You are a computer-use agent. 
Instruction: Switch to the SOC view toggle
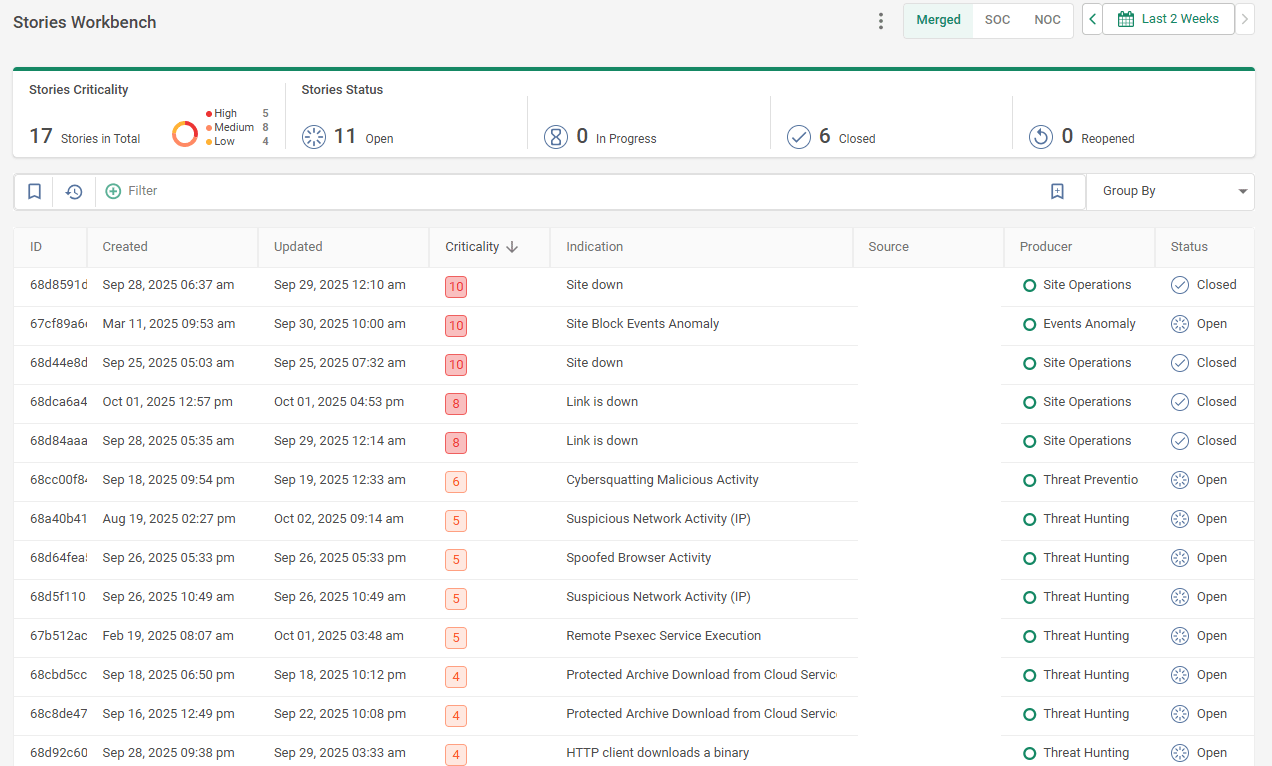click(x=997, y=20)
